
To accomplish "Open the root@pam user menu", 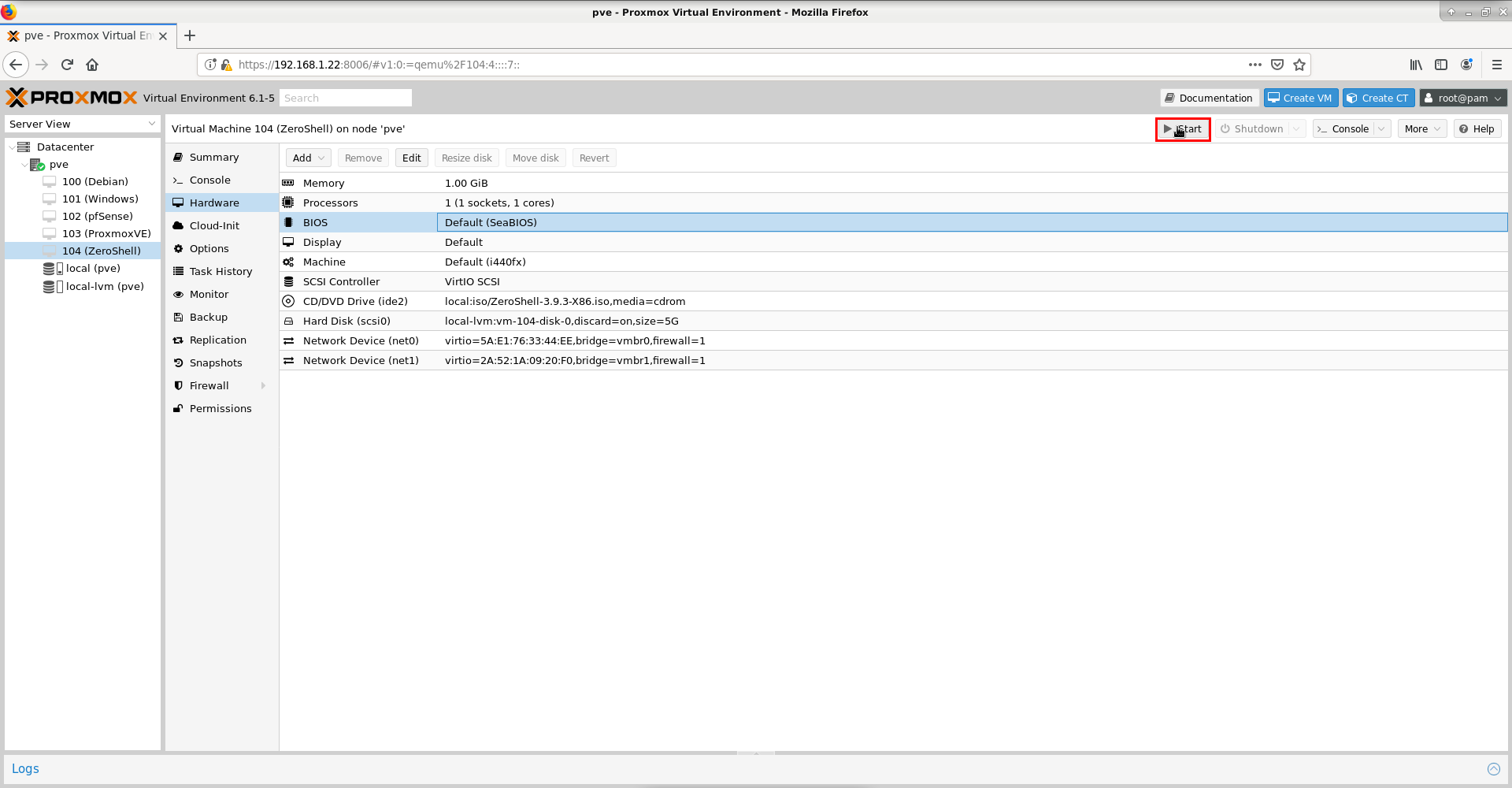I will 1463,98.
